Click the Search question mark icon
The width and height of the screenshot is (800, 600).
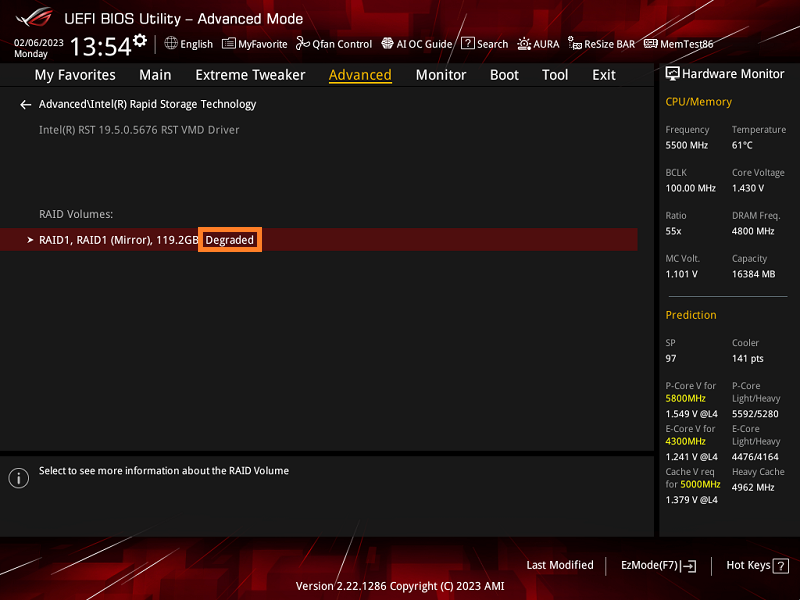[x=467, y=43]
